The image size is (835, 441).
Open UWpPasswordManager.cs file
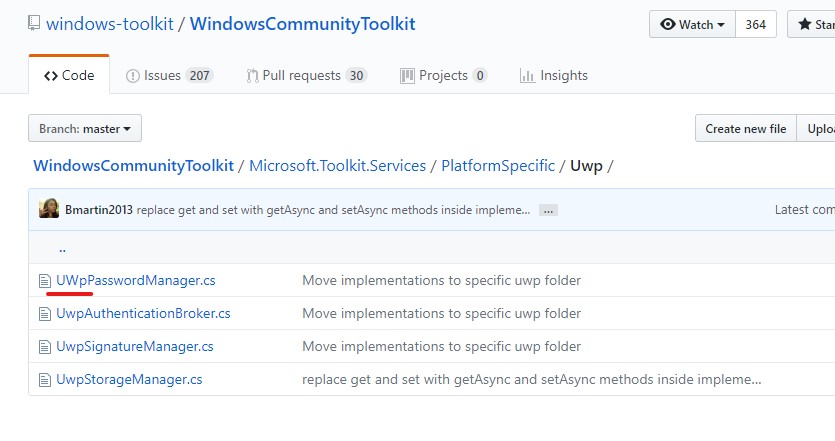136,281
